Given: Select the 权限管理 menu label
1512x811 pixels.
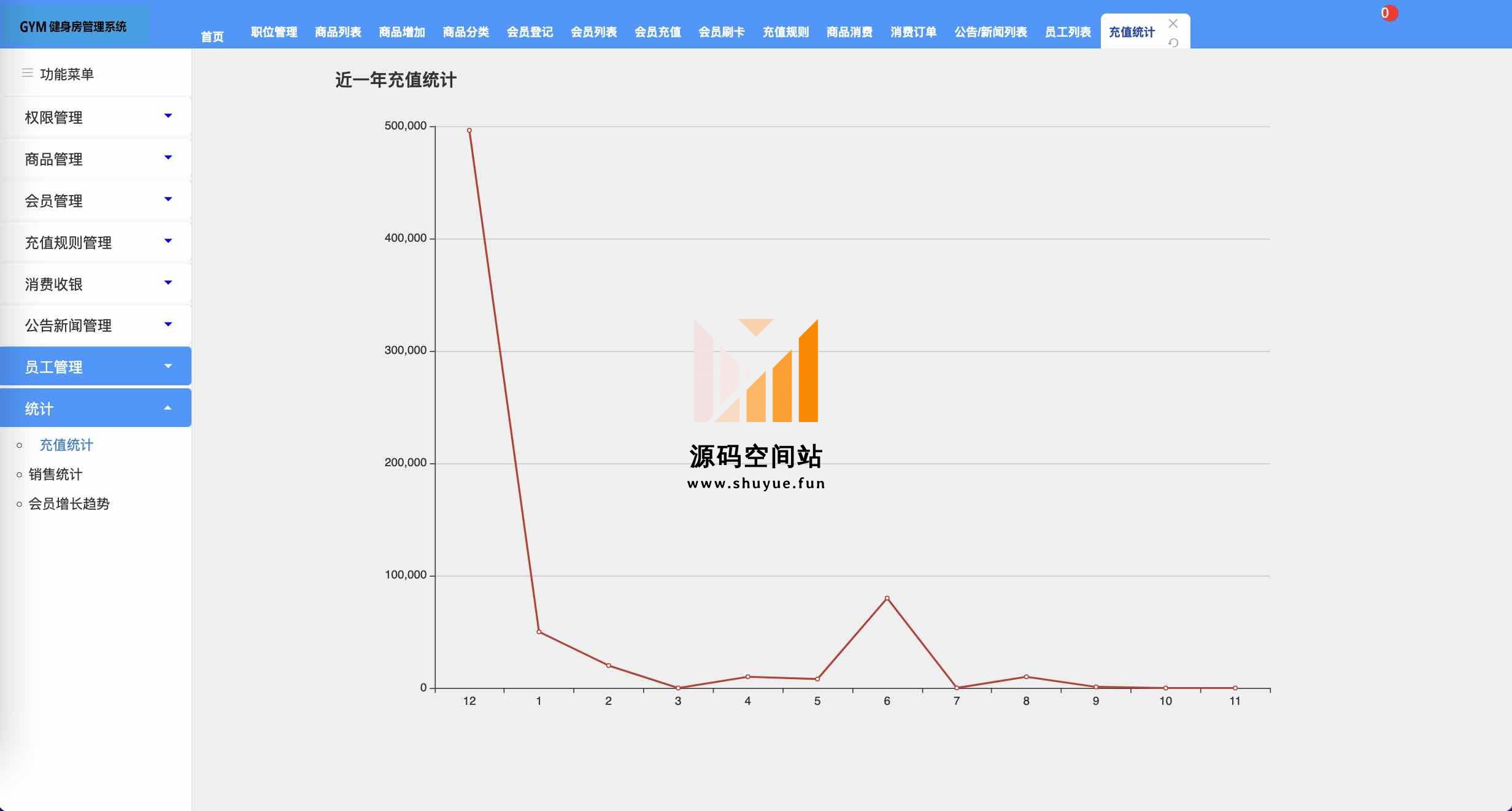Looking at the screenshot, I should click(53, 117).
